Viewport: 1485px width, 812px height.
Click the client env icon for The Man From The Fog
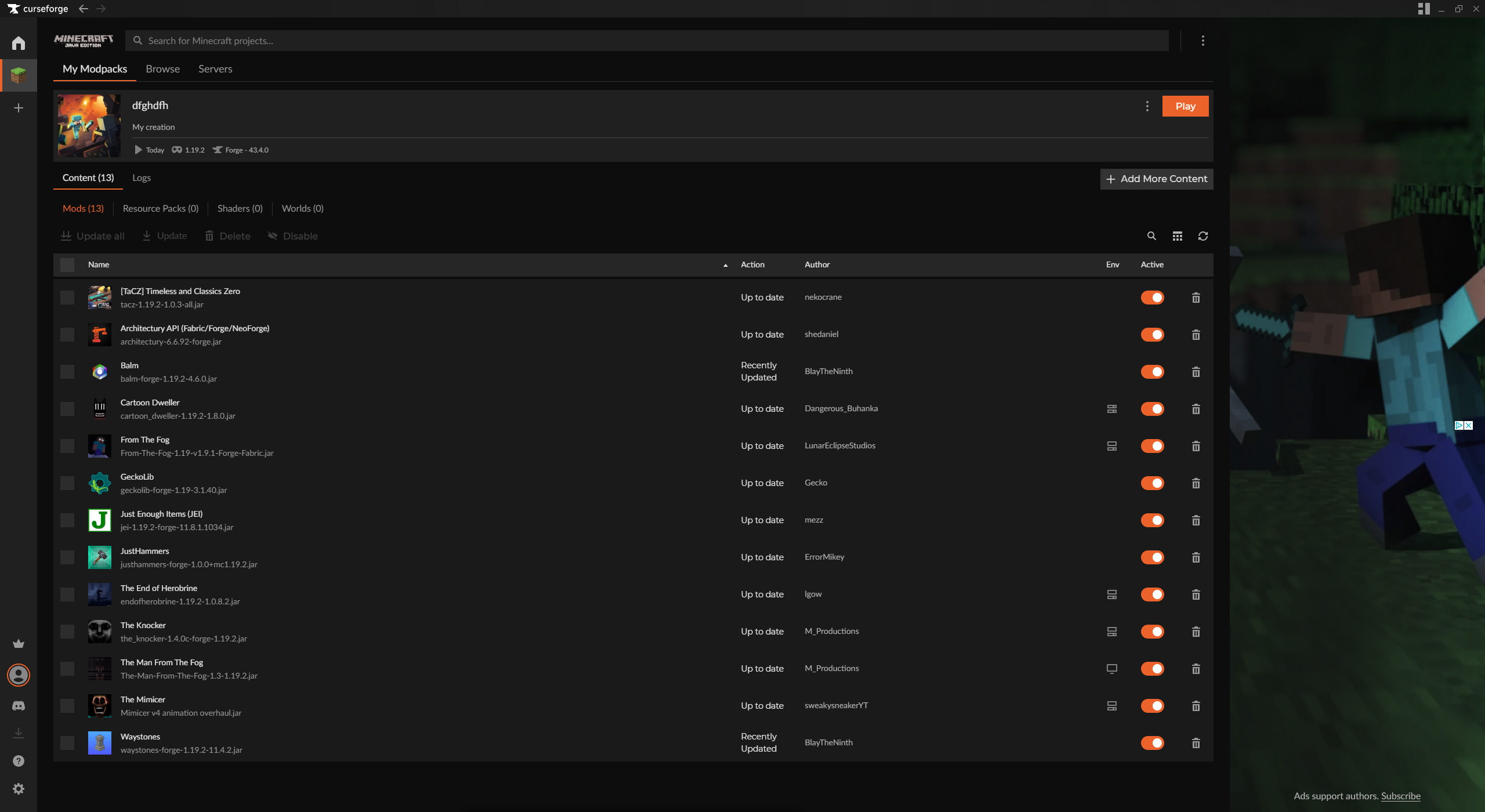[x=1112, y=669]
